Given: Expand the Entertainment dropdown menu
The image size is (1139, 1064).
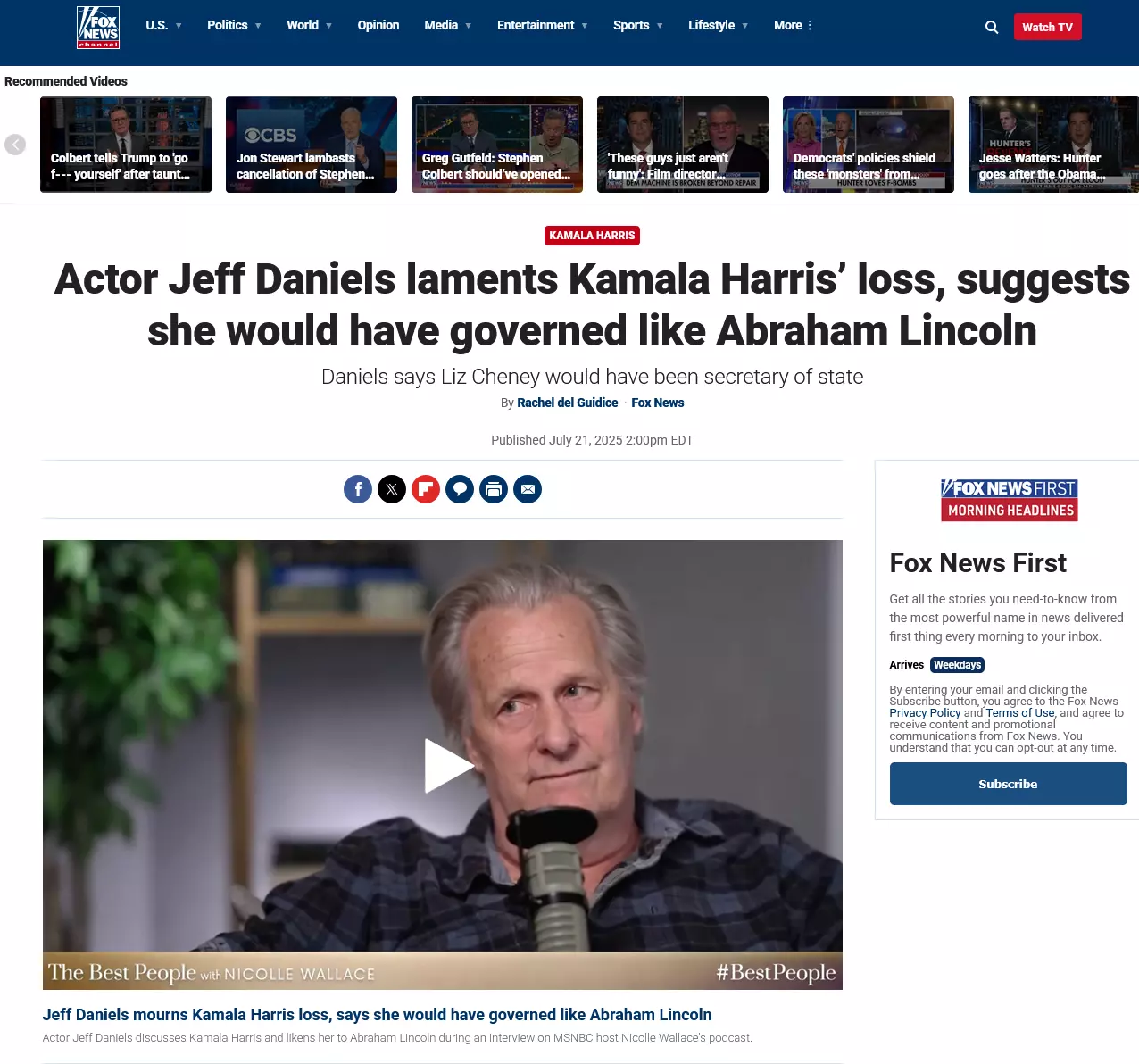Looking at the screenshot, I should coord(543,25).
